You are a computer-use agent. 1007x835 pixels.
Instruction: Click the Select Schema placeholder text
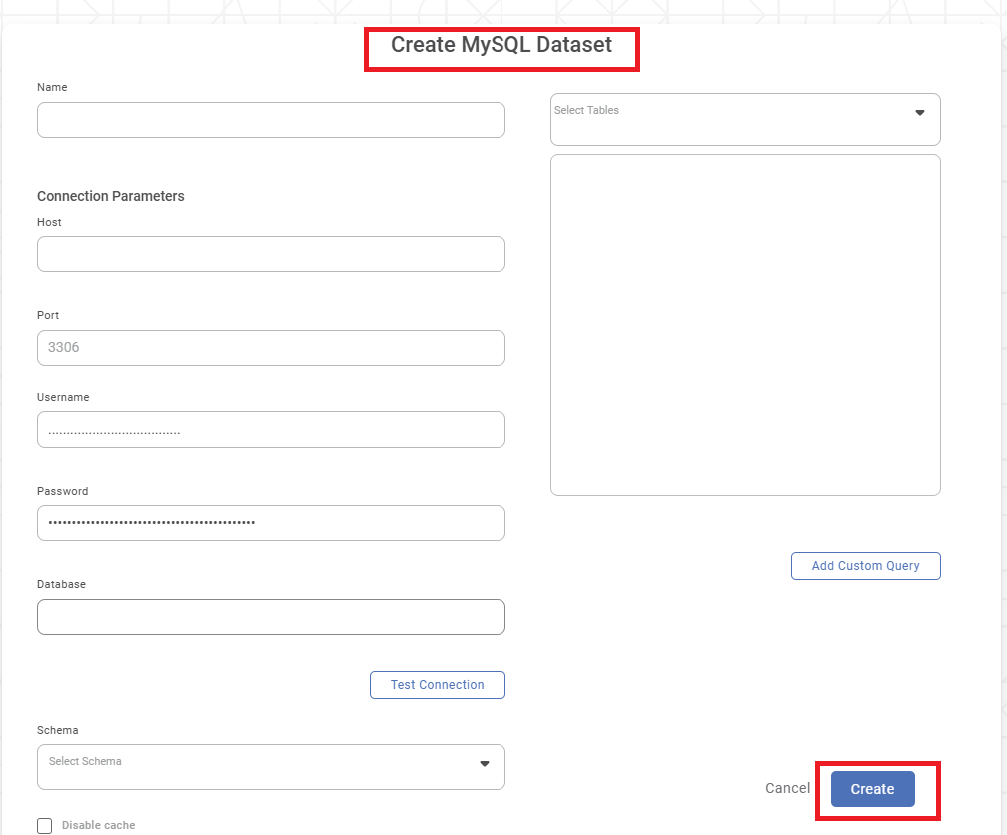tap(86, 761)
